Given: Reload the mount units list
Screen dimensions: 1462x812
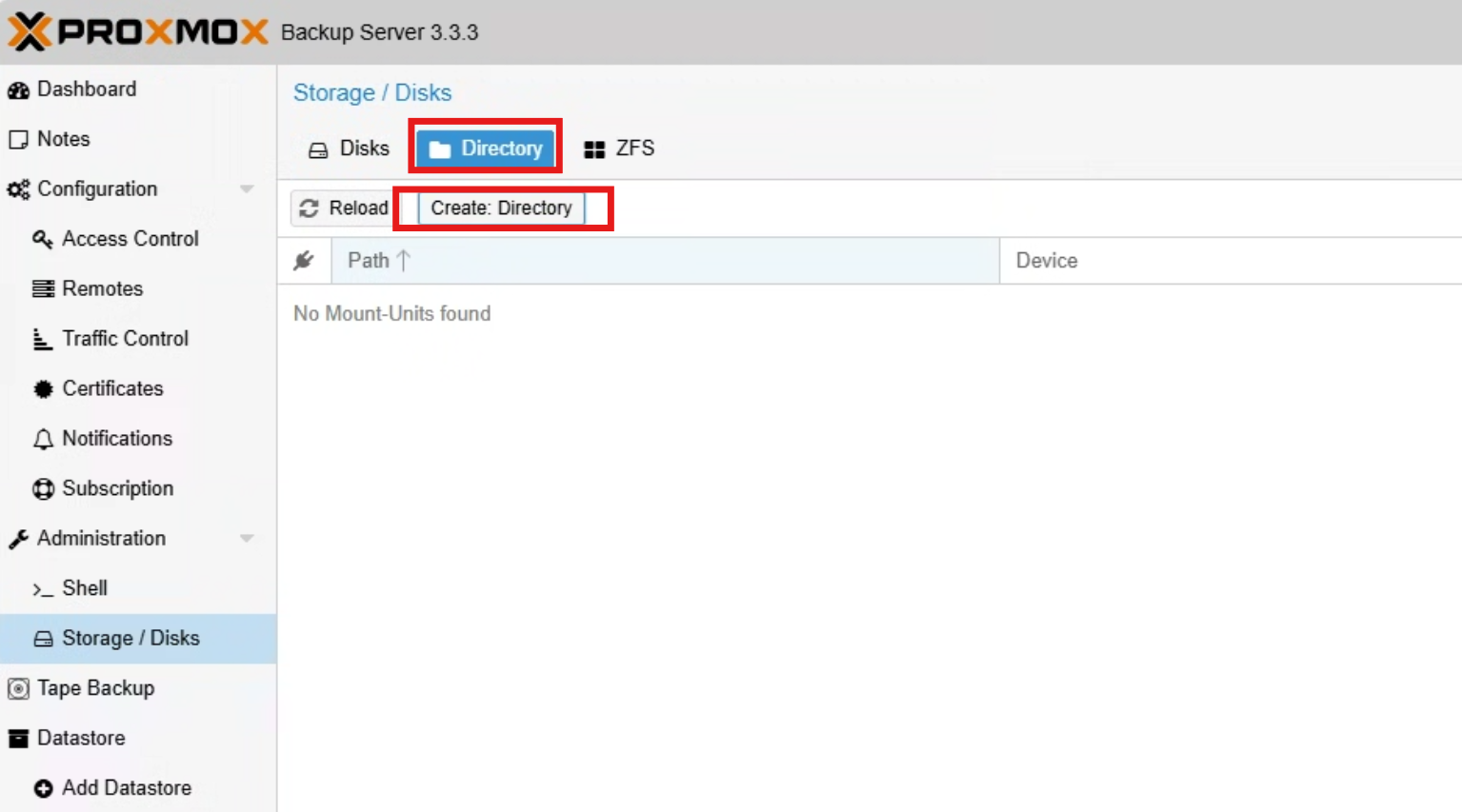Looking at the screenshot, I should (x=344, y=208).
